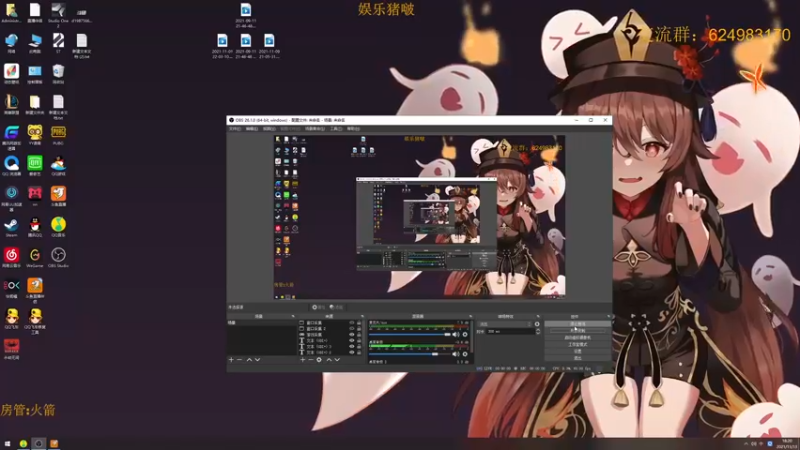Open the League of Legends desktop icon
Image resolution: width=800 pixels, height=450 pixels.
pos(11,105)
